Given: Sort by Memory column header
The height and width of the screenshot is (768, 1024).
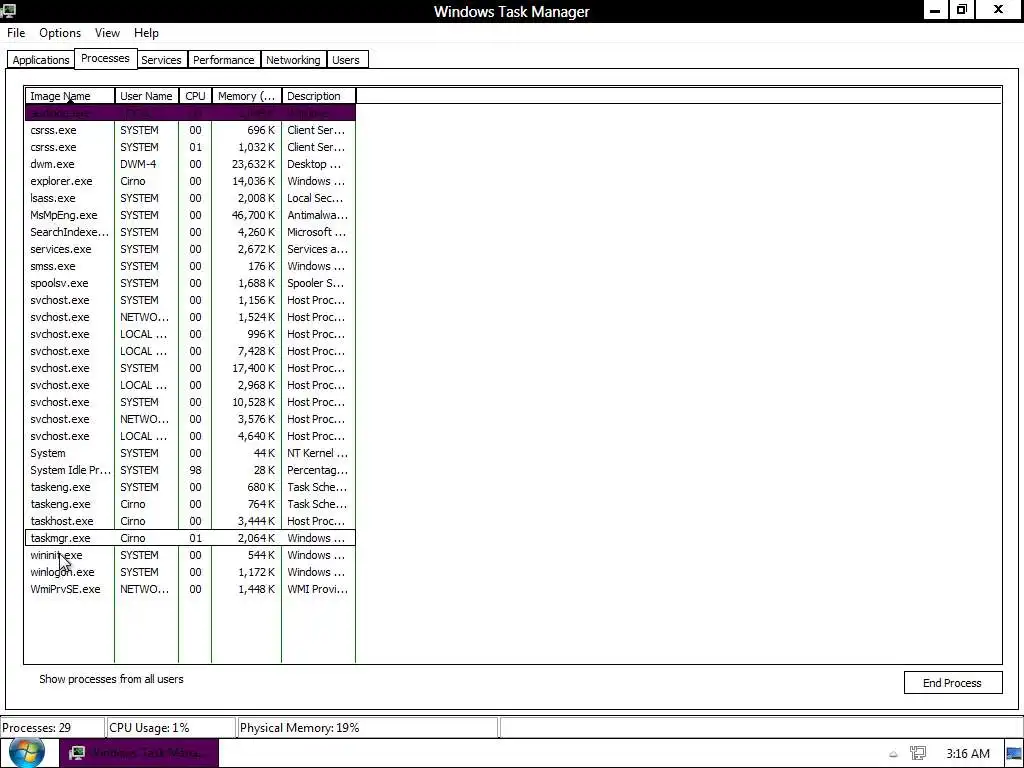Looking at the screenshot, I should 246,96.
